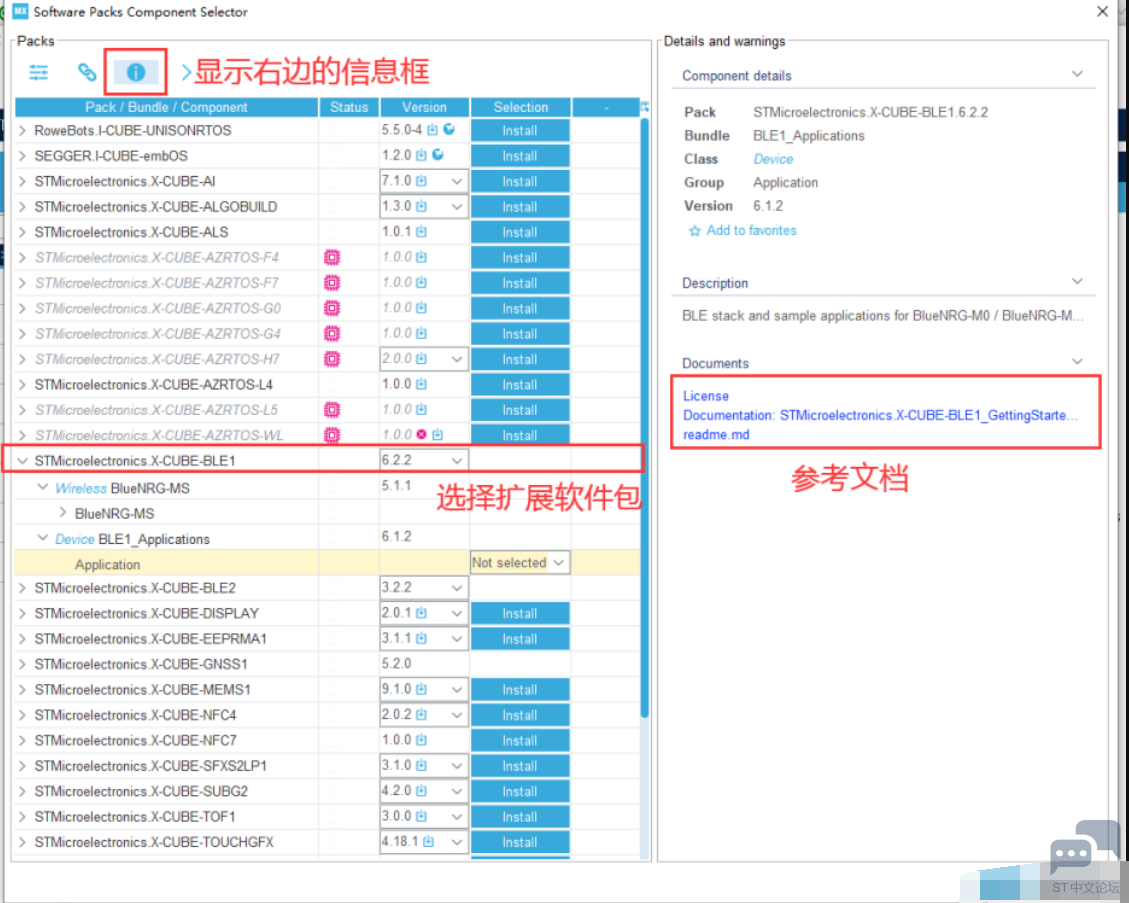This screenshot has height=903, width=1129.
Task: Click the pink chip status icon for X-CUBE-AZRTOS-WL
Action: 332,435
